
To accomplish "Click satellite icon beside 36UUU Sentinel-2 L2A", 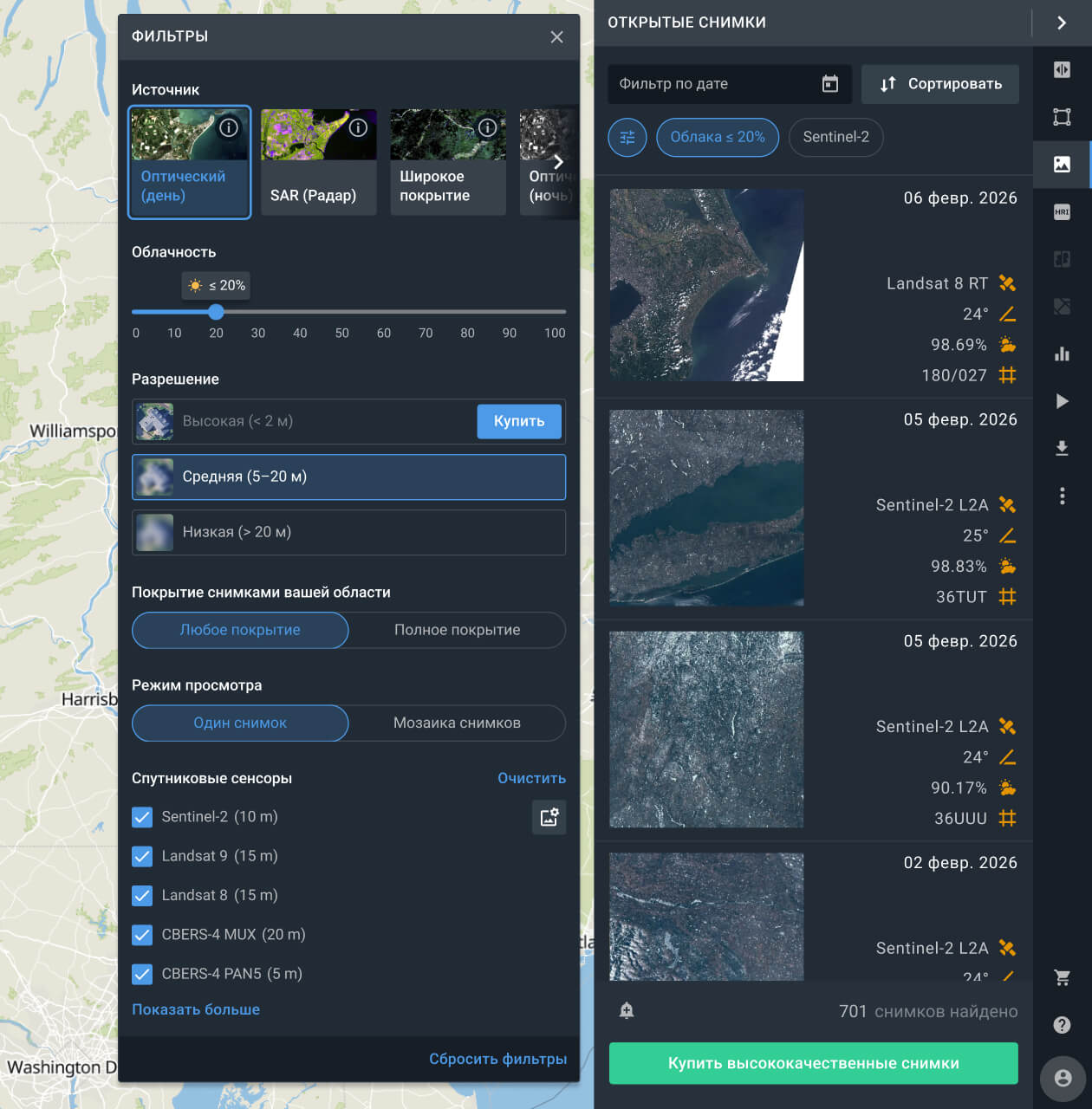I will (1007, 727).
